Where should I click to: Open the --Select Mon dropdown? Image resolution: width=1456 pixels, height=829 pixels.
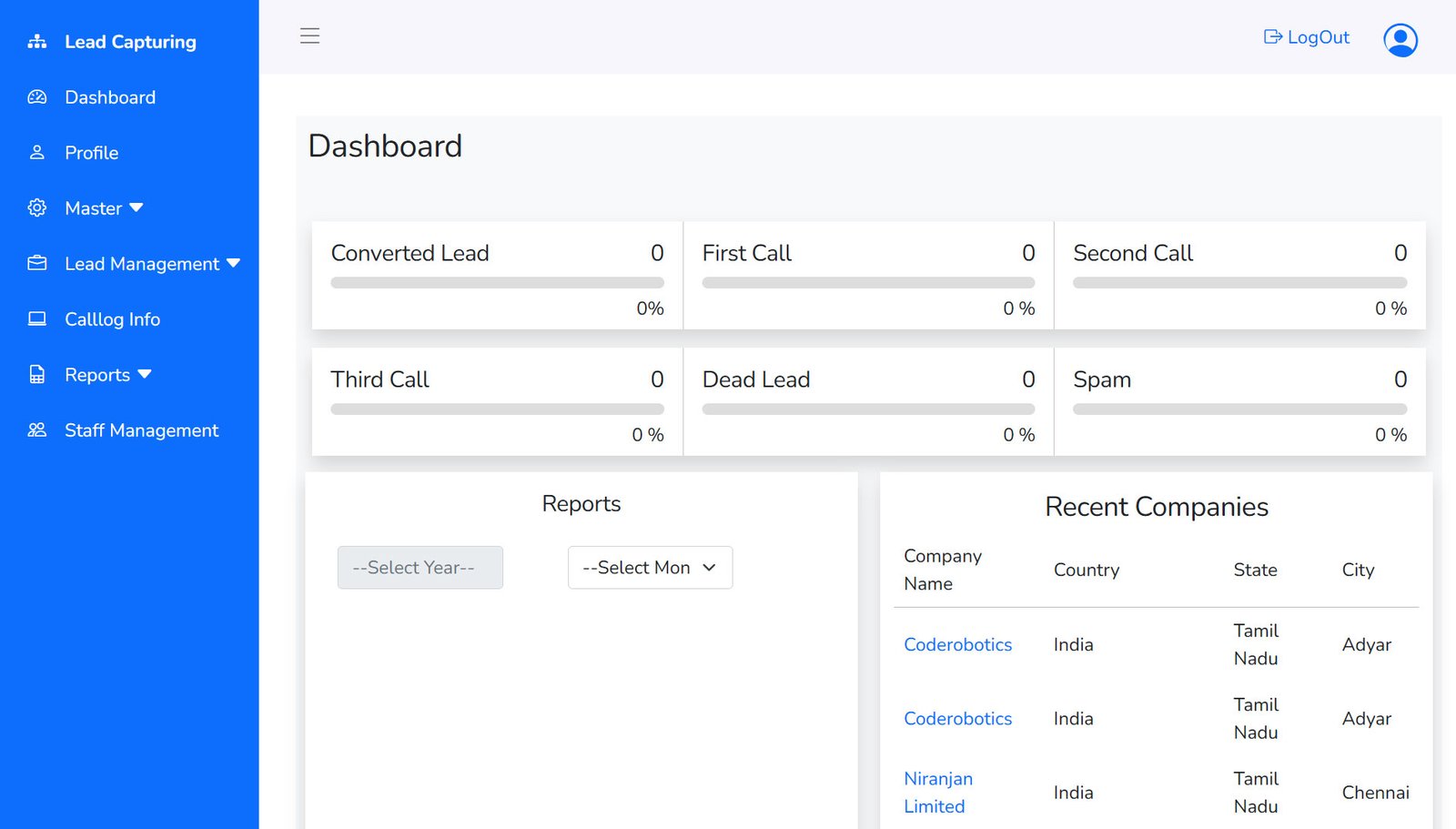click(x=651, y=568)
